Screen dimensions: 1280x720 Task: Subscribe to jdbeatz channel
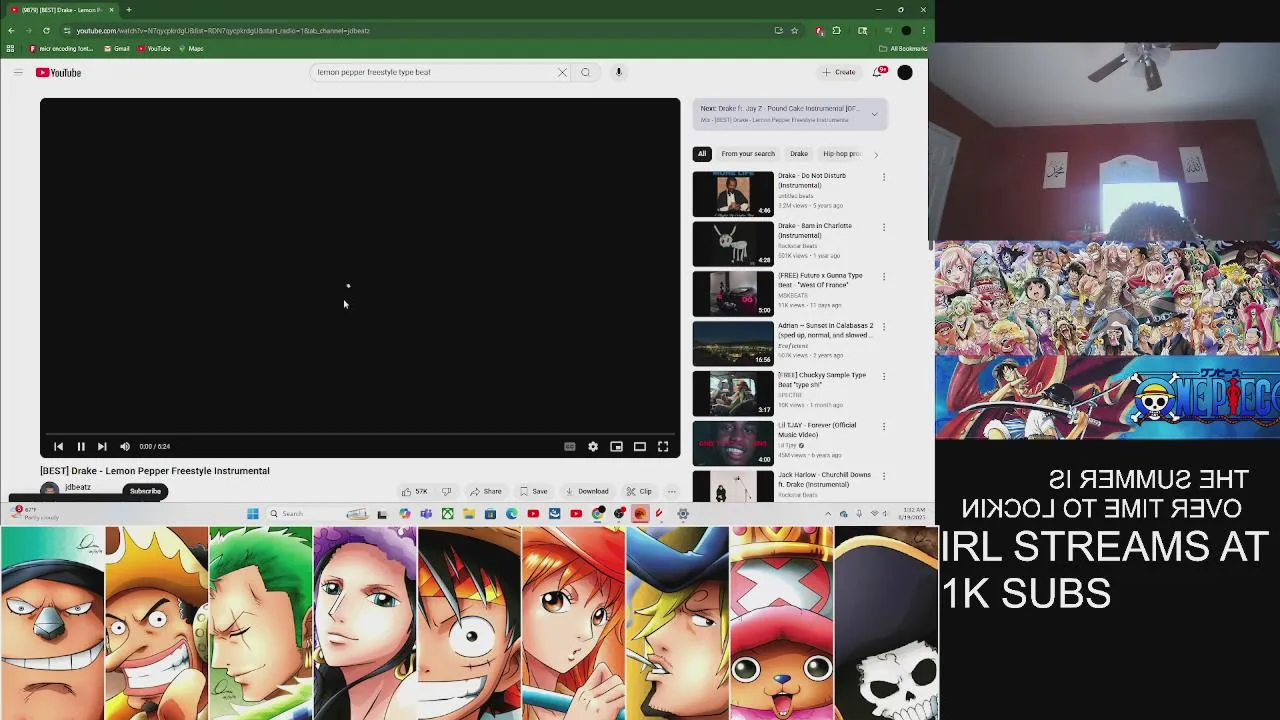pos(145,491)
